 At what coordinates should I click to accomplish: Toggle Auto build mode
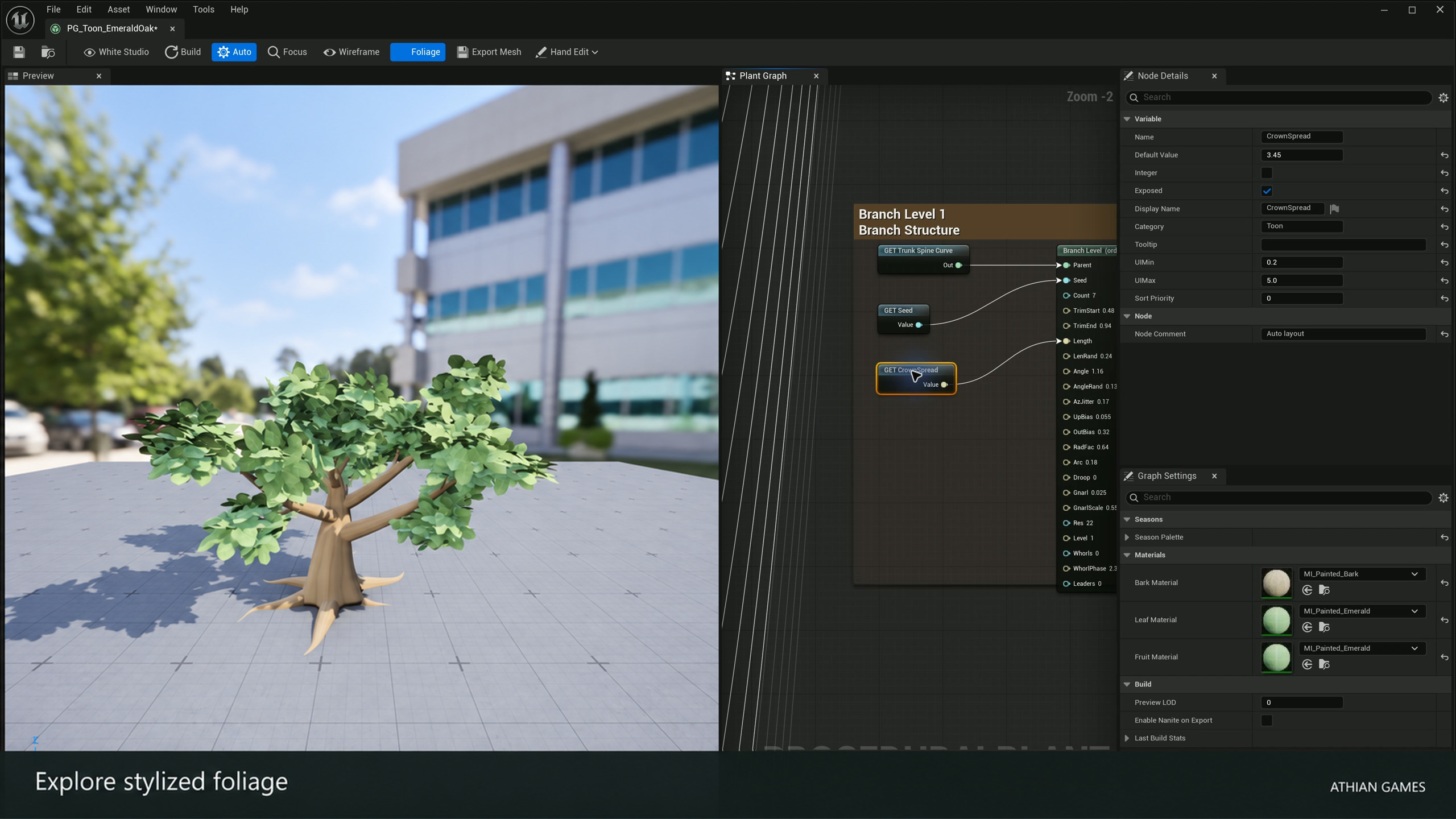point(234,52)
